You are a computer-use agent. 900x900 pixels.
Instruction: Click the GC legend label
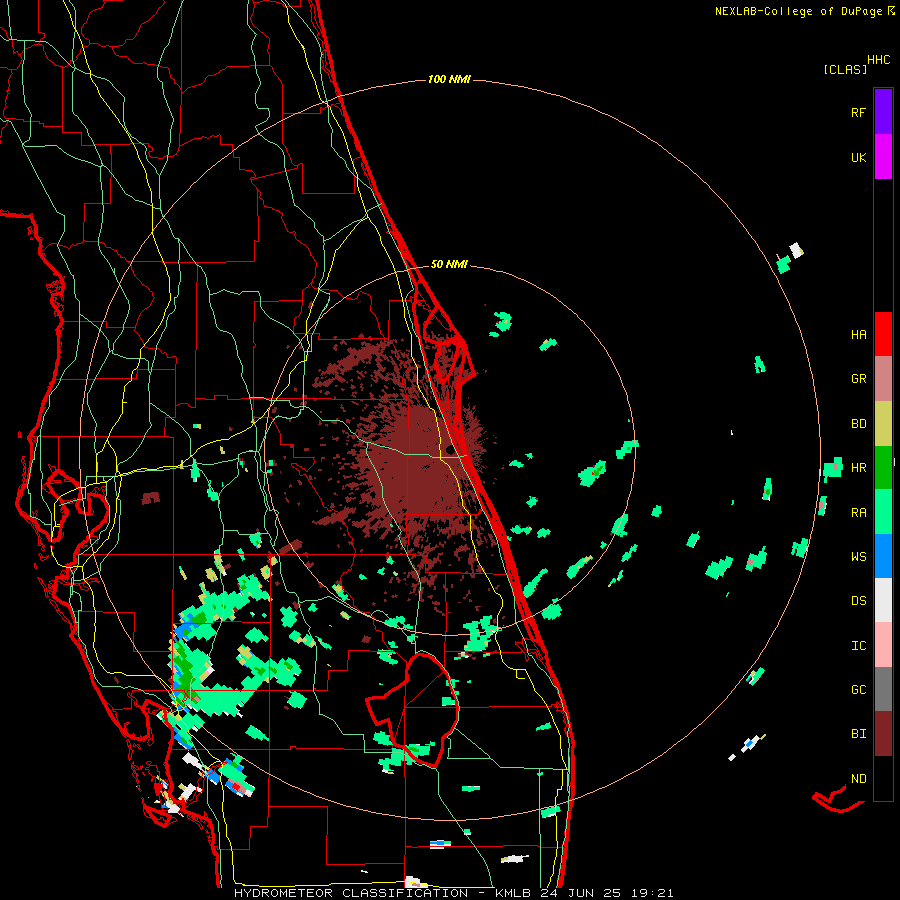click(858, 689)
